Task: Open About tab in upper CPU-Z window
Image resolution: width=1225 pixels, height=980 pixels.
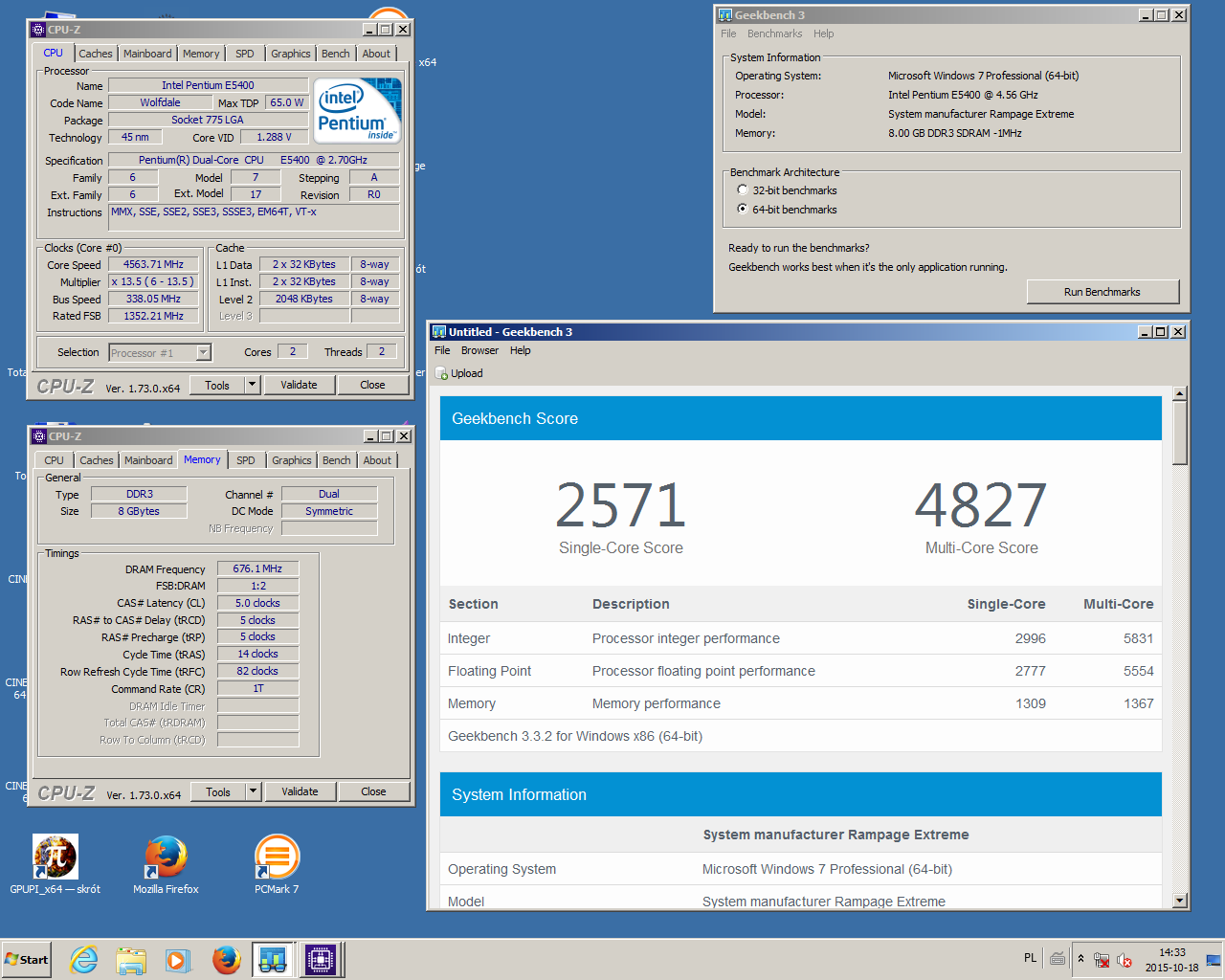Action: (x=376, y=54)
